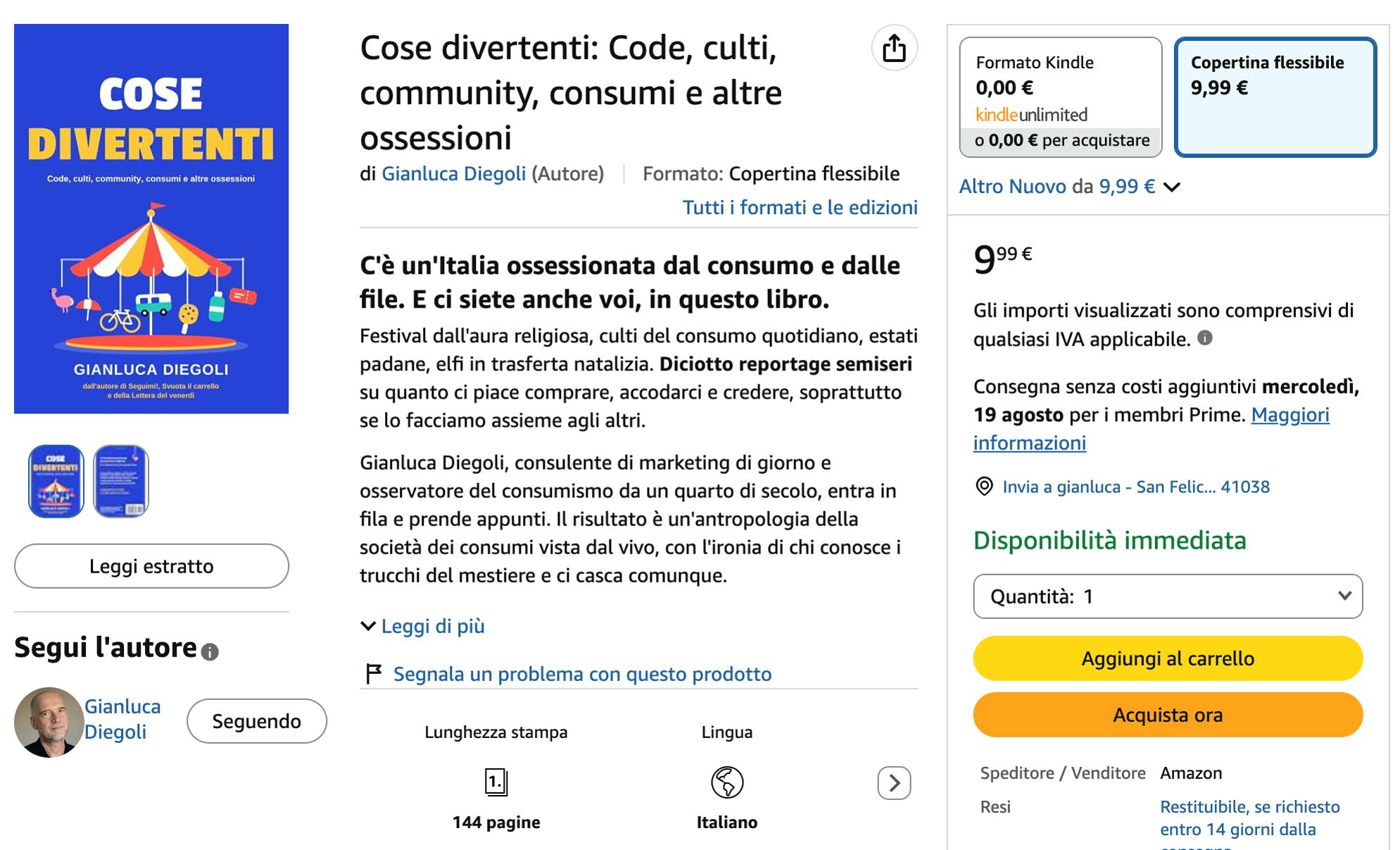Open Gianluca Diegoli author link under title
This screenshot has height=850, width=1400.
pyautogui.click(x=454, y=174)
